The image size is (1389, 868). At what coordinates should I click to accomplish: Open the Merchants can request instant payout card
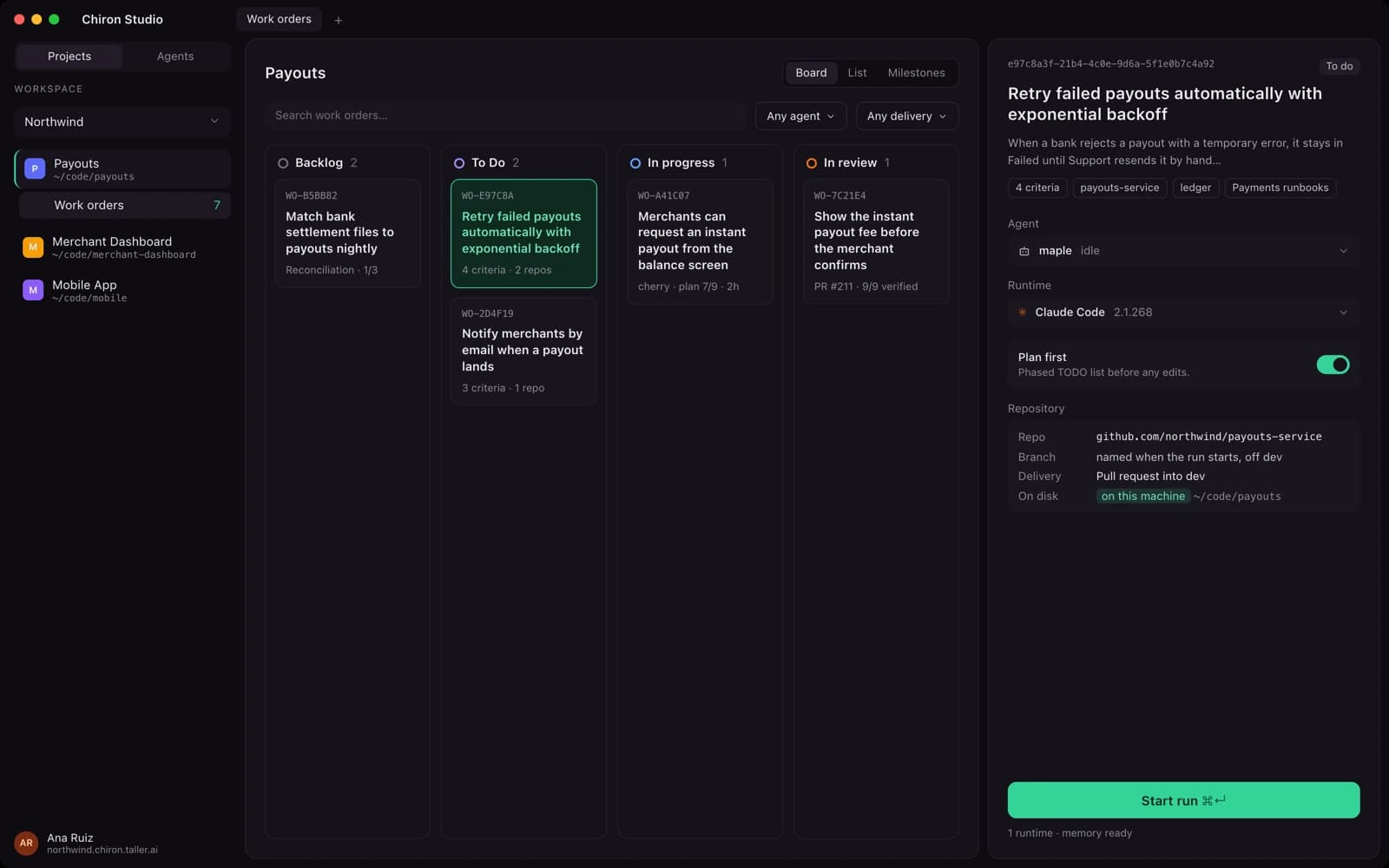700,241
